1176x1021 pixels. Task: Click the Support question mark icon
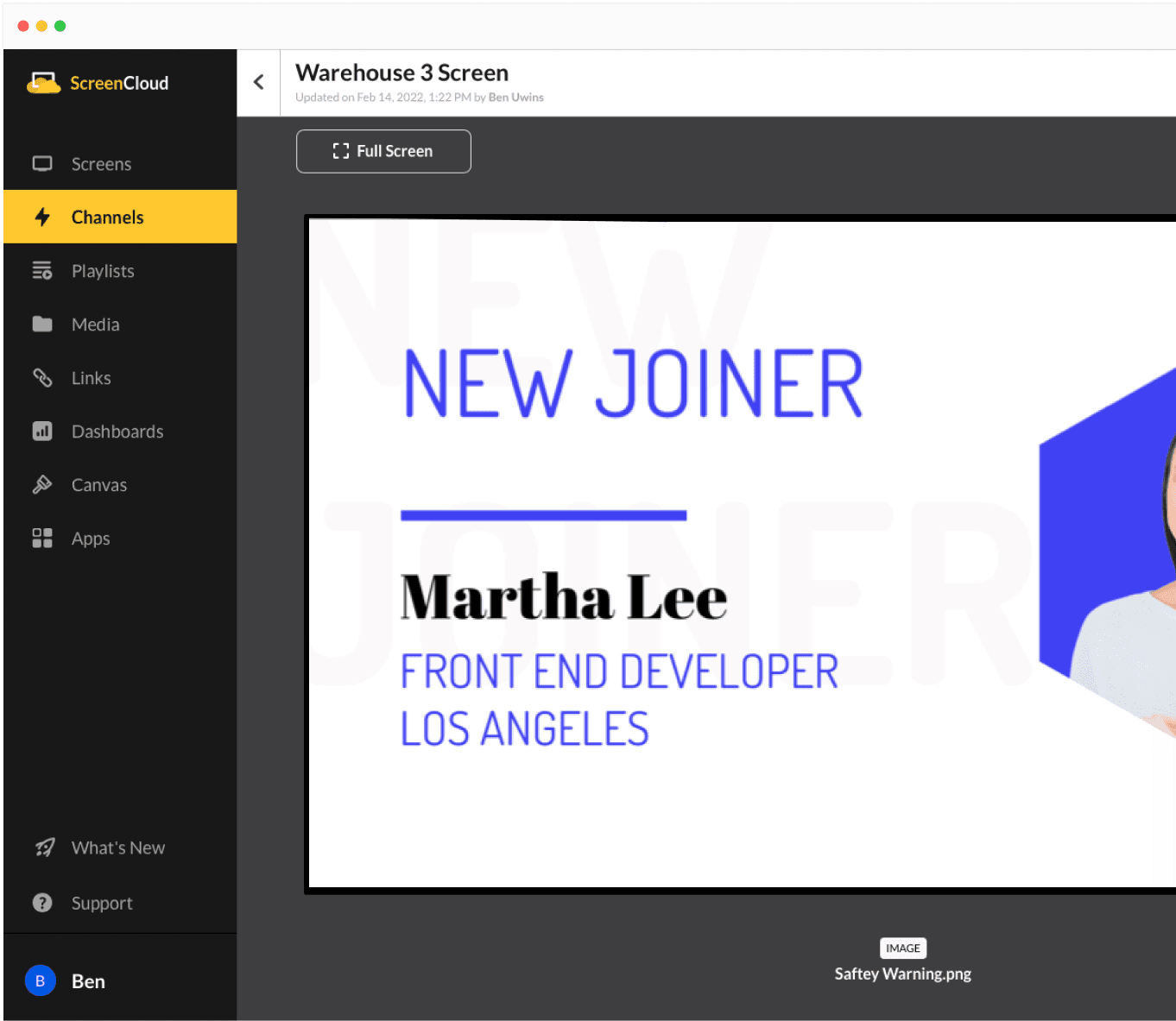[x=42, y=903]
